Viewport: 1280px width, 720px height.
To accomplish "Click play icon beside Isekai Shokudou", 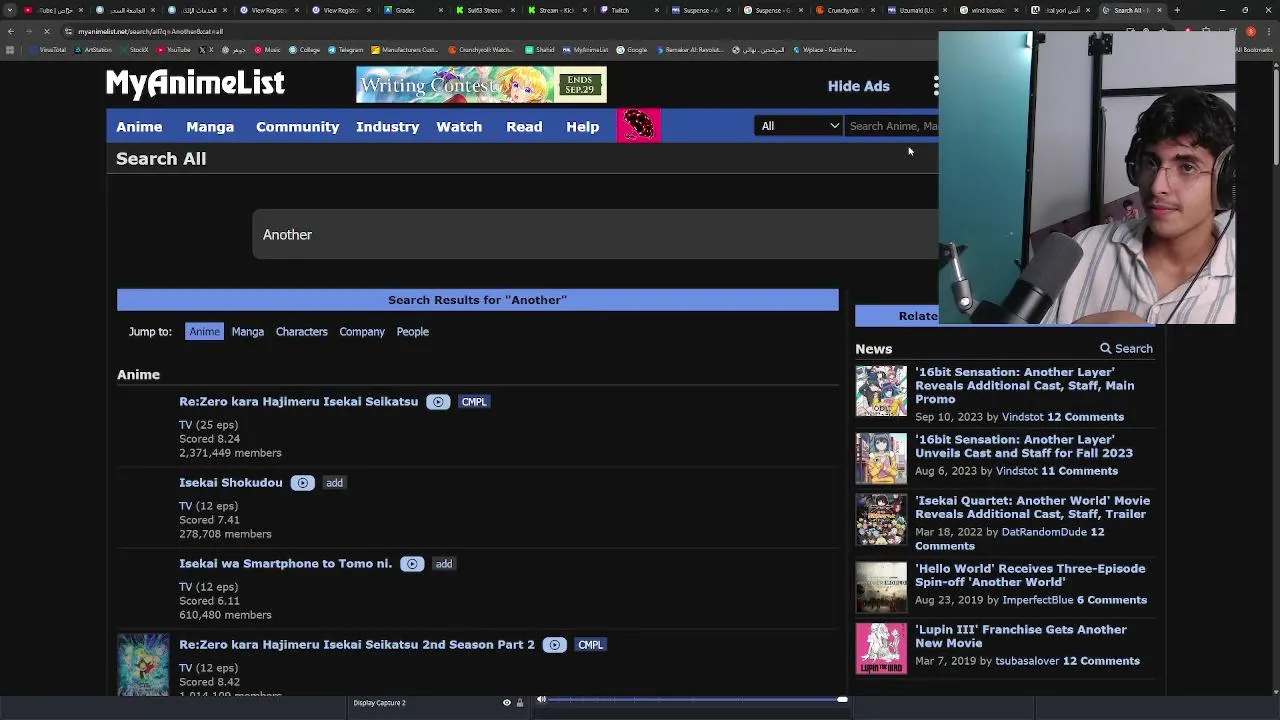I will [x=302, y=482].
